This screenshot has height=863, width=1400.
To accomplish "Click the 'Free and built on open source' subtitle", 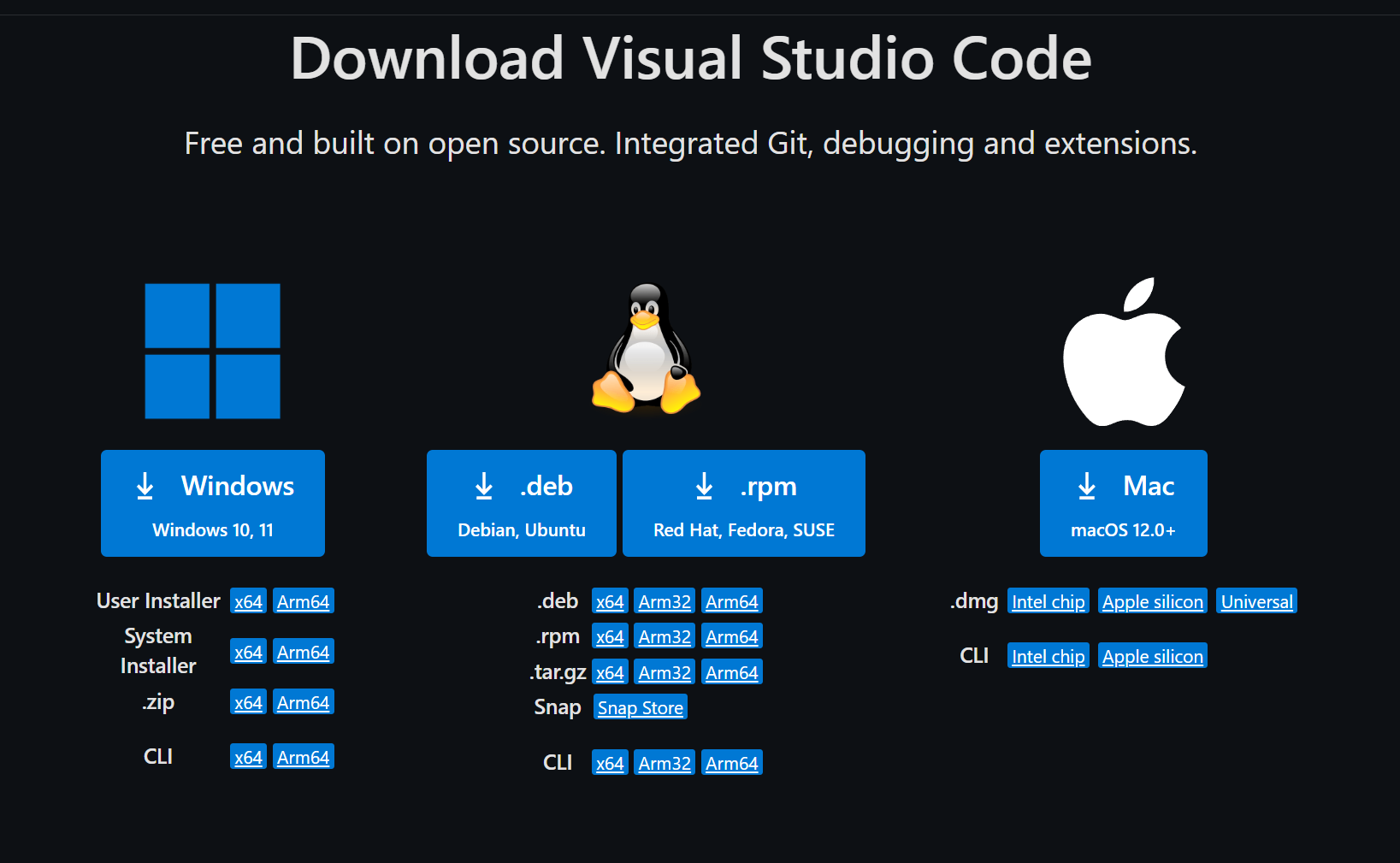I will click(x=691, y=143).
